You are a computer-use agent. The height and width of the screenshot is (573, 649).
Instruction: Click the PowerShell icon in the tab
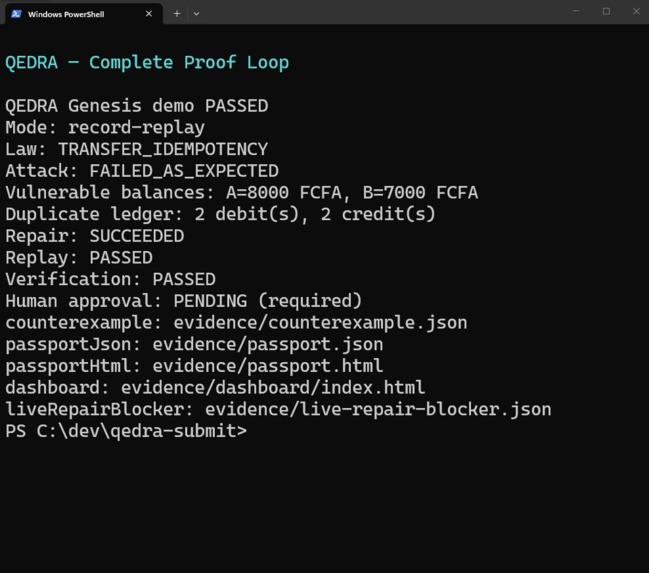[17, 14]
